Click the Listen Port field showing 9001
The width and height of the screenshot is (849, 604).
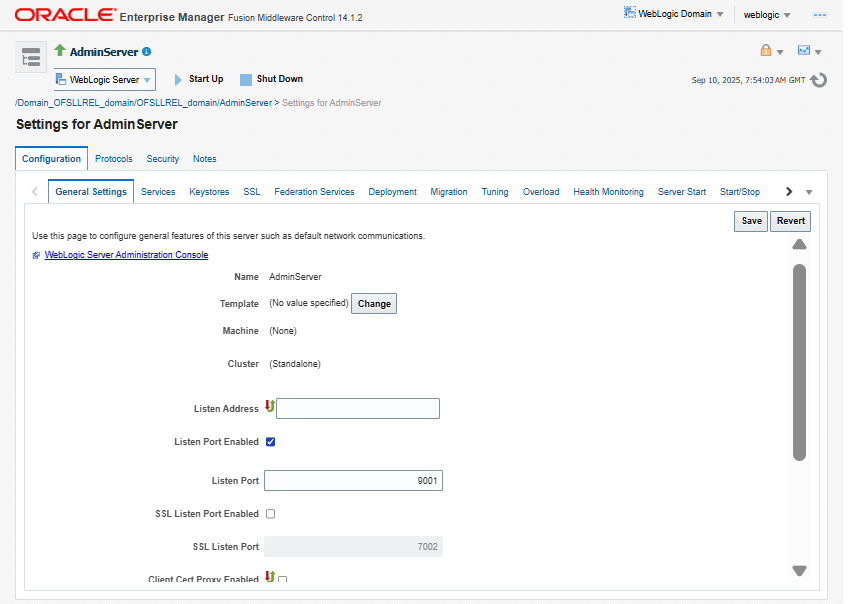pyautogui.click(x=354, y=481)
